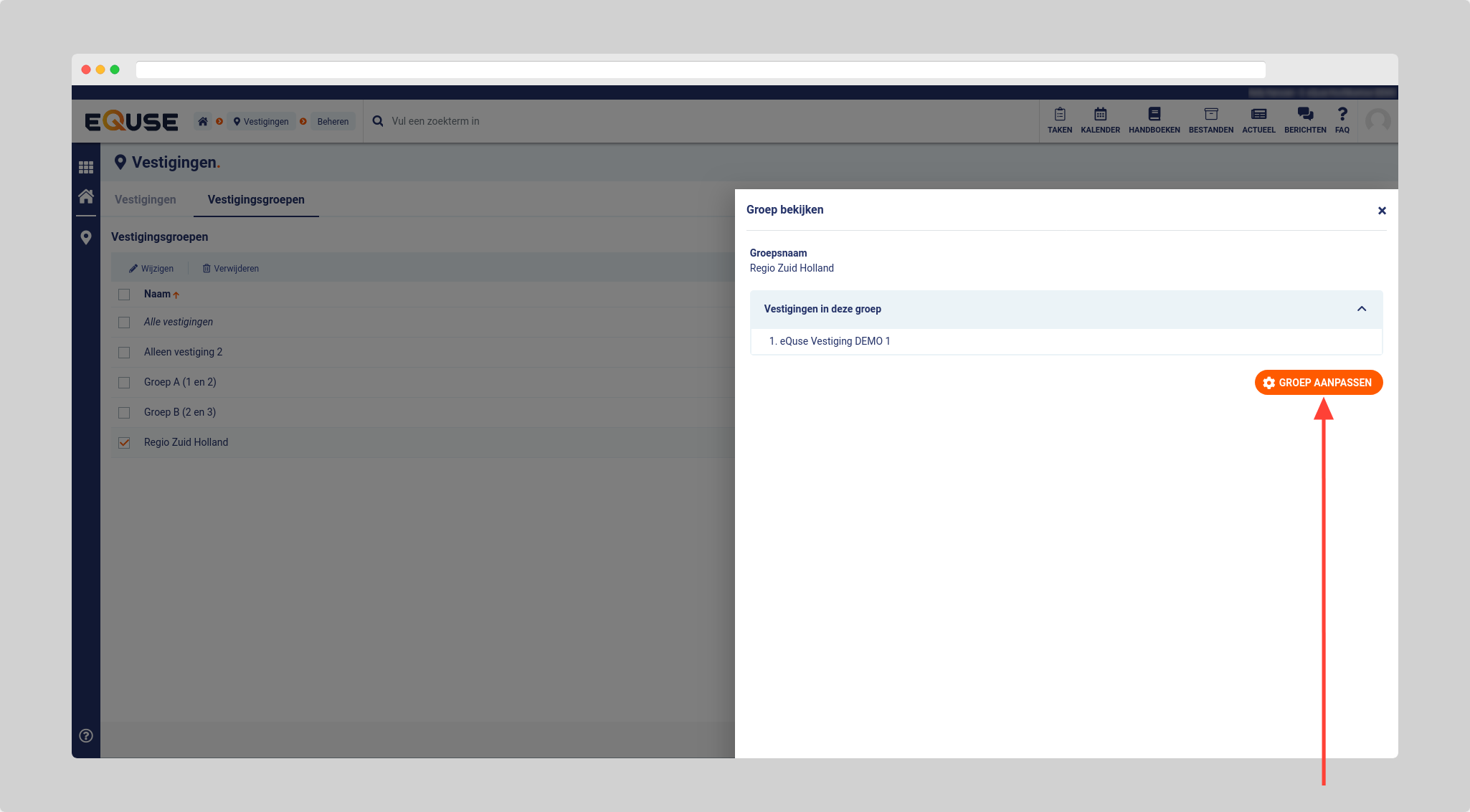Open the Handboeken icon
The image size is (1470, 812).
1154,120
